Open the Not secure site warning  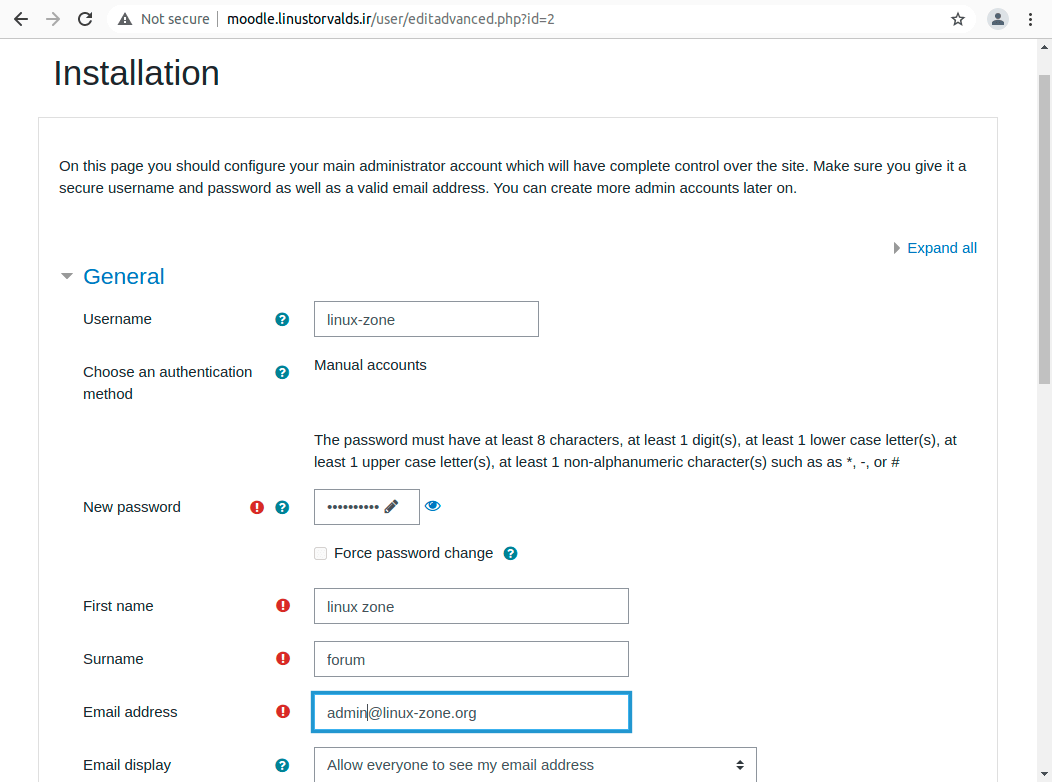click(x=164, y=19)
